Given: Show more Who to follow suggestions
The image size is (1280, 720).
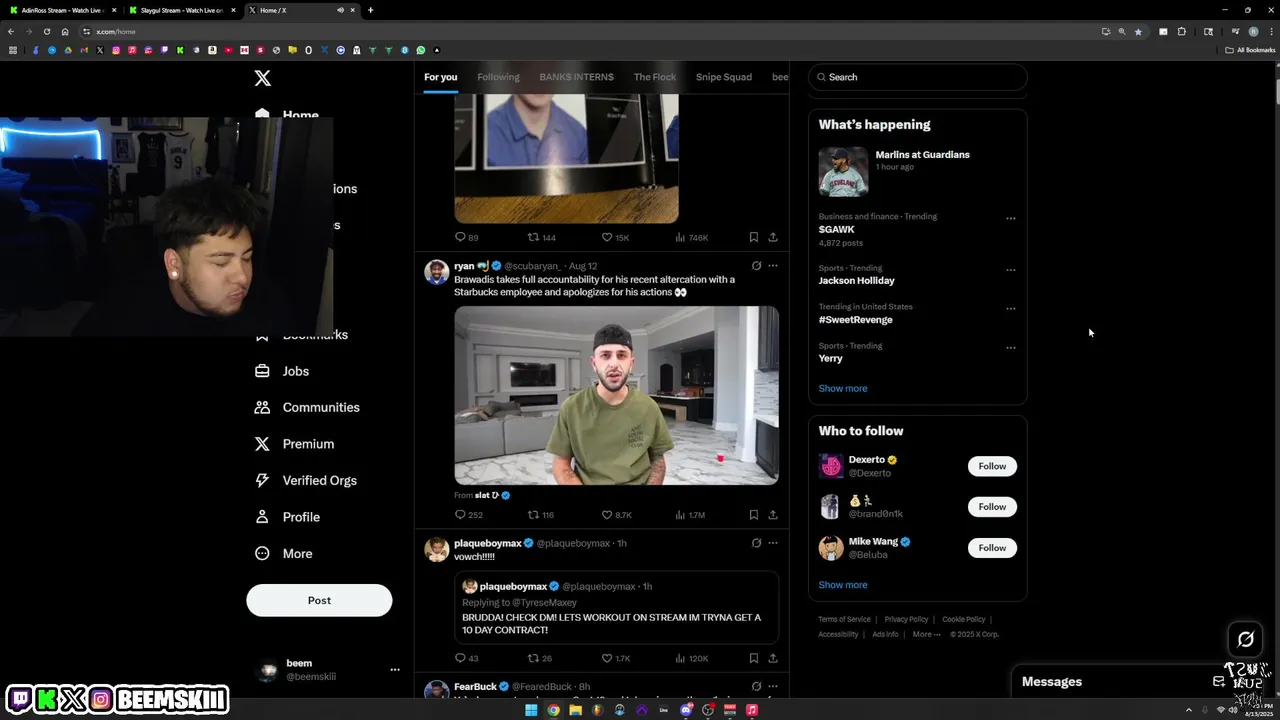Looking at the screenshot, I should pos(843,585).
